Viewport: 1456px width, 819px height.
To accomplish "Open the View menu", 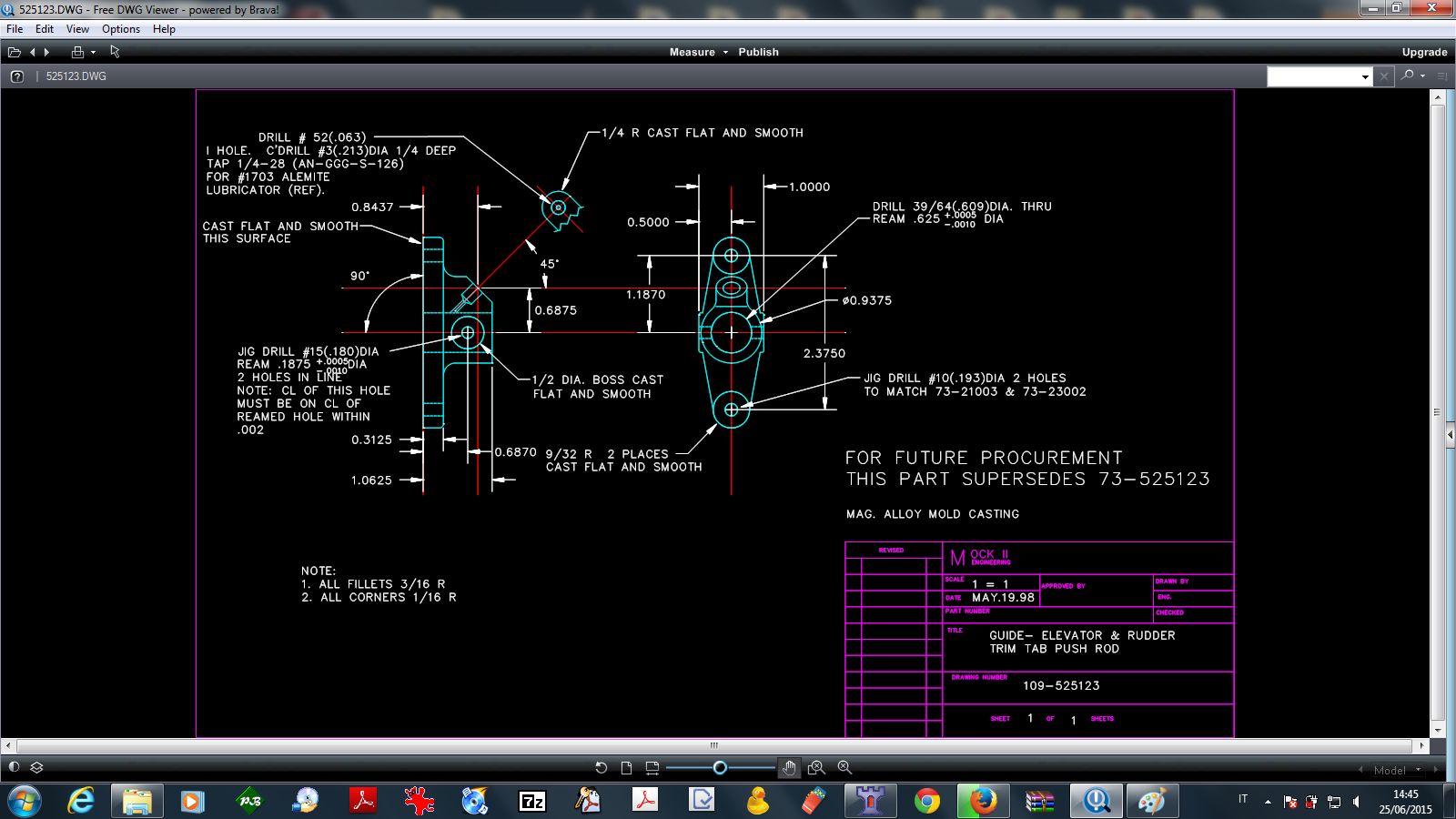I will (77, 29).
